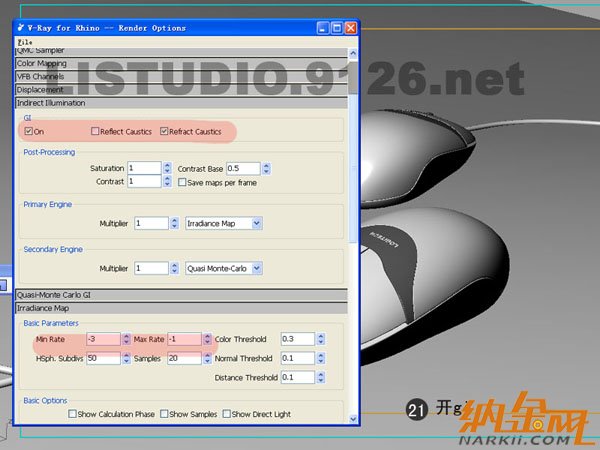
Task: Click the Samples value field
Action: (184, 358)
